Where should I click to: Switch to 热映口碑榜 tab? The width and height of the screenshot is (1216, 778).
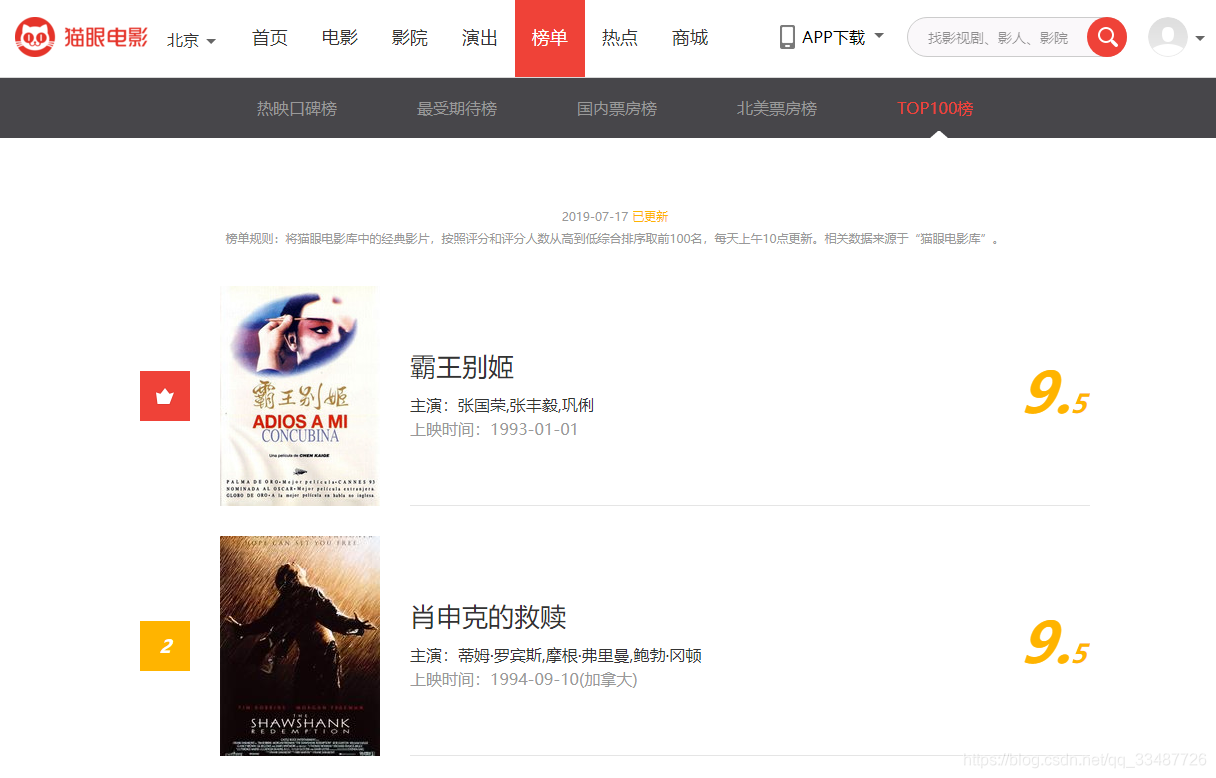click(x=297, y=108)
